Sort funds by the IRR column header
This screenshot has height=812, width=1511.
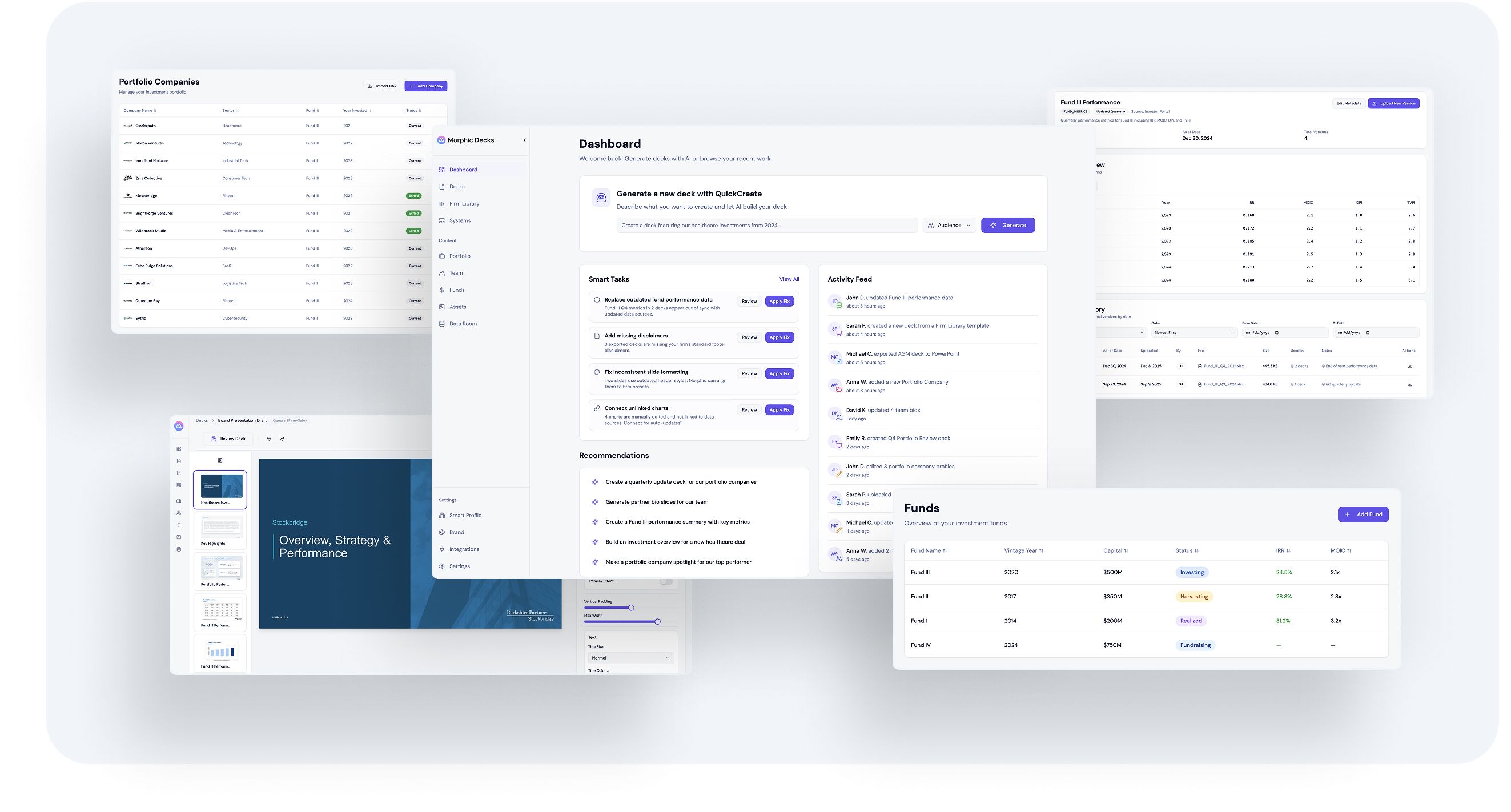pyautogui.click(x=1283, y=550)
